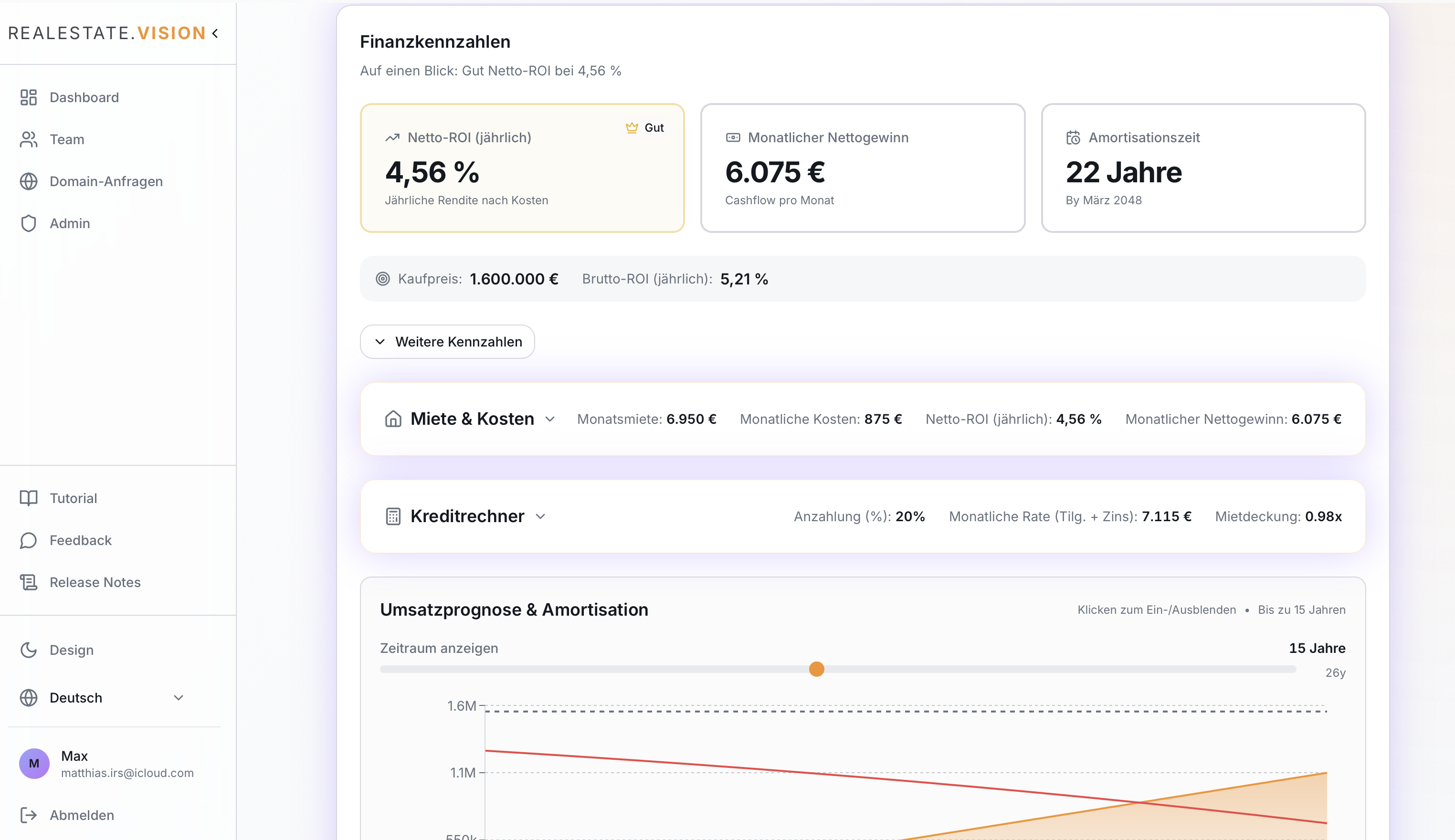Select the Dashboard grid icon
1455x840 pixels.
pos(29,97)
